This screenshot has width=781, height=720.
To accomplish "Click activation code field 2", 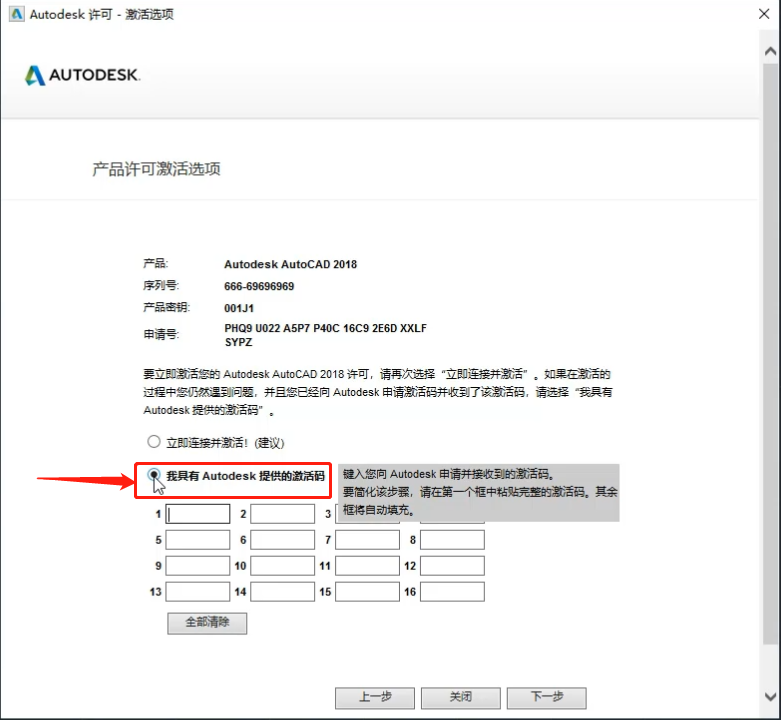I will 282,514.
